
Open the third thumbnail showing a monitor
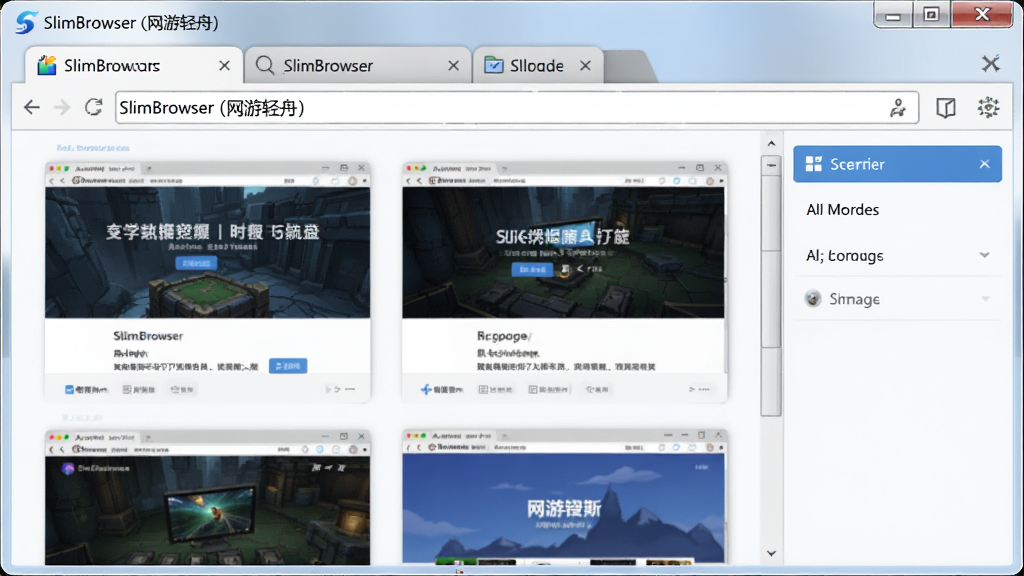pyautogui.click(x=208, y=510)
